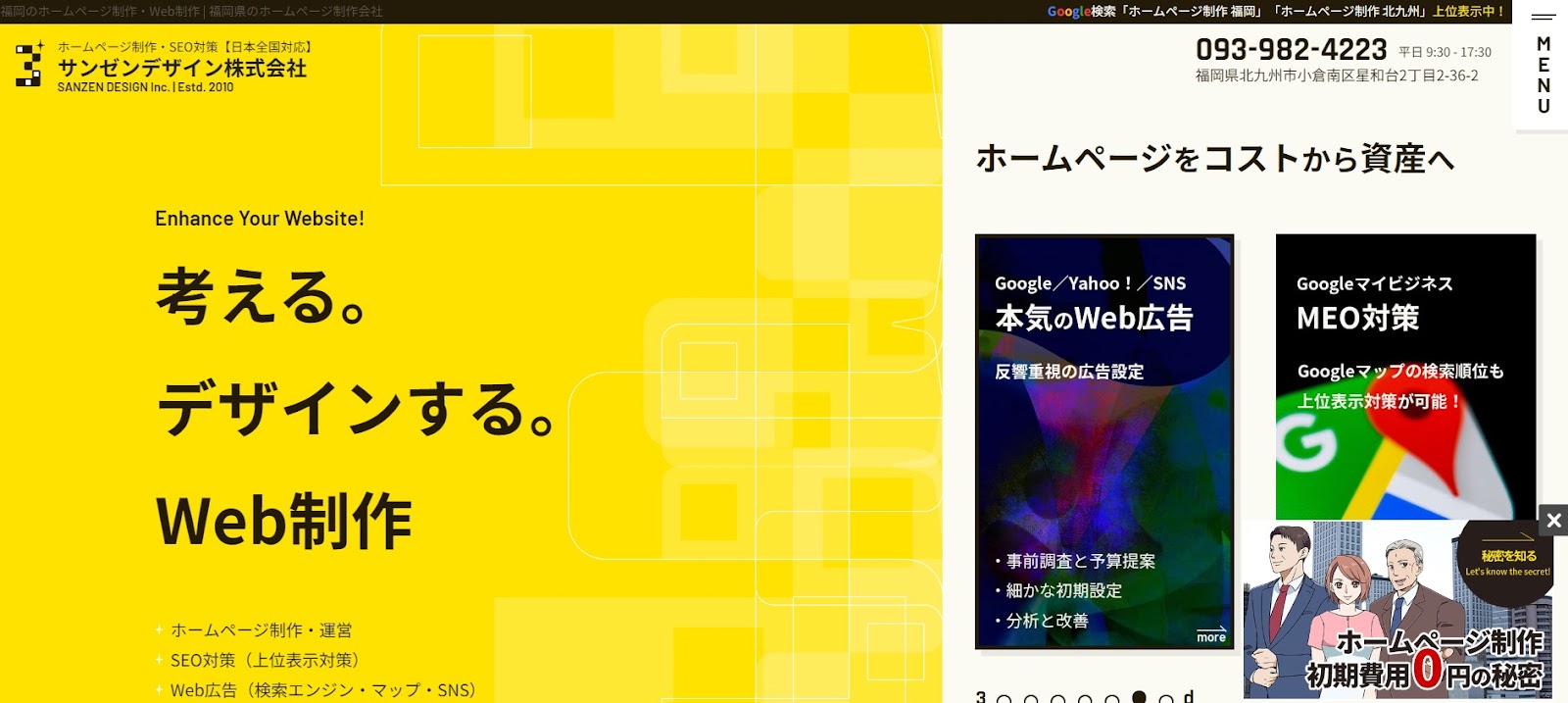The height and width of the screenshot is (703, 1568).
Task: Select the last slider pagination dot
Action: click(x=1166, y=699)
